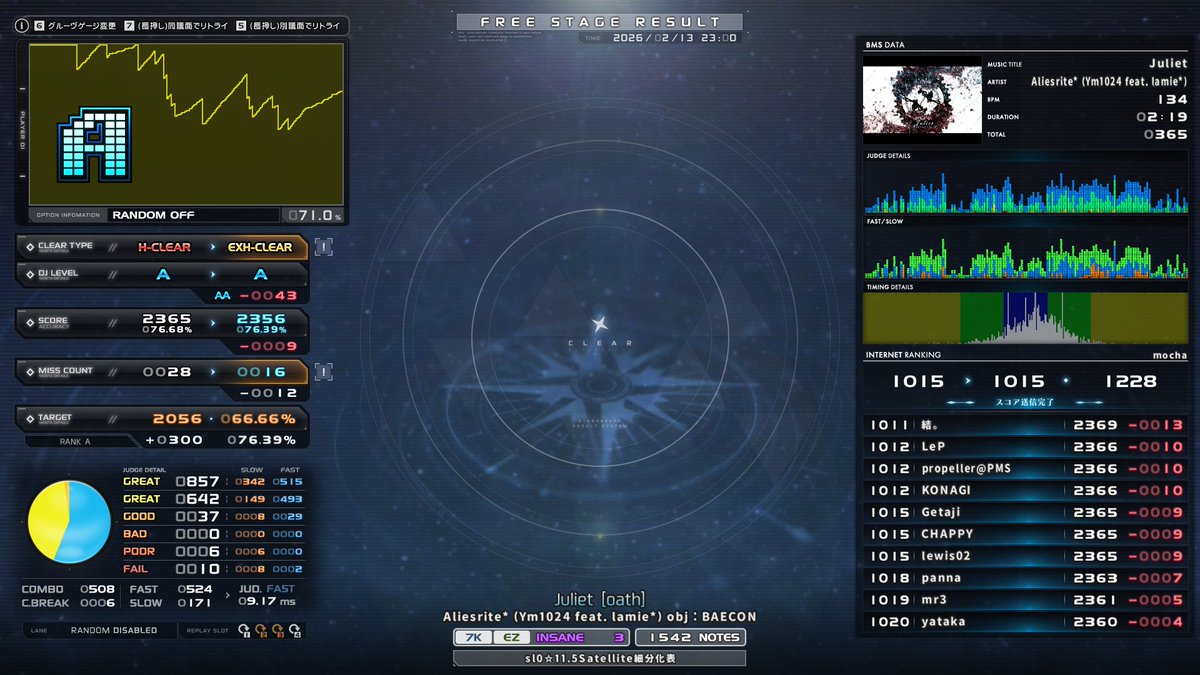Click the key 6 groove gauge change icon
Screen dimensions: 1200x675
[x=39, y=26]
